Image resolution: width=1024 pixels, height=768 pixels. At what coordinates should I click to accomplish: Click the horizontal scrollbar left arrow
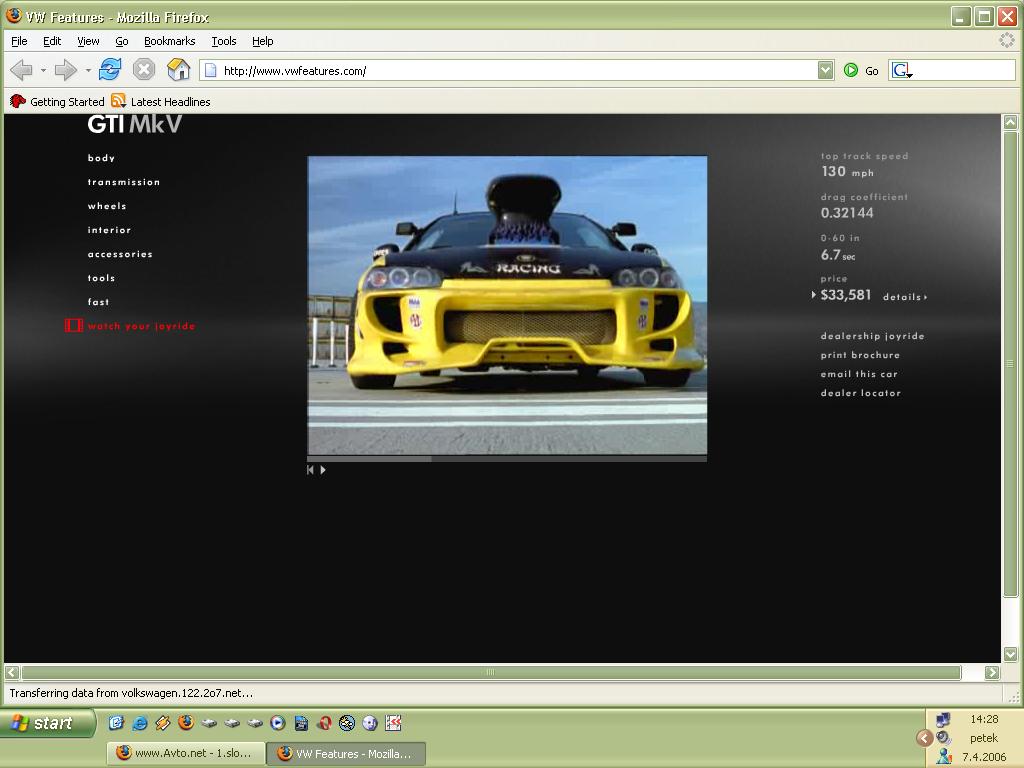point(12,672)
